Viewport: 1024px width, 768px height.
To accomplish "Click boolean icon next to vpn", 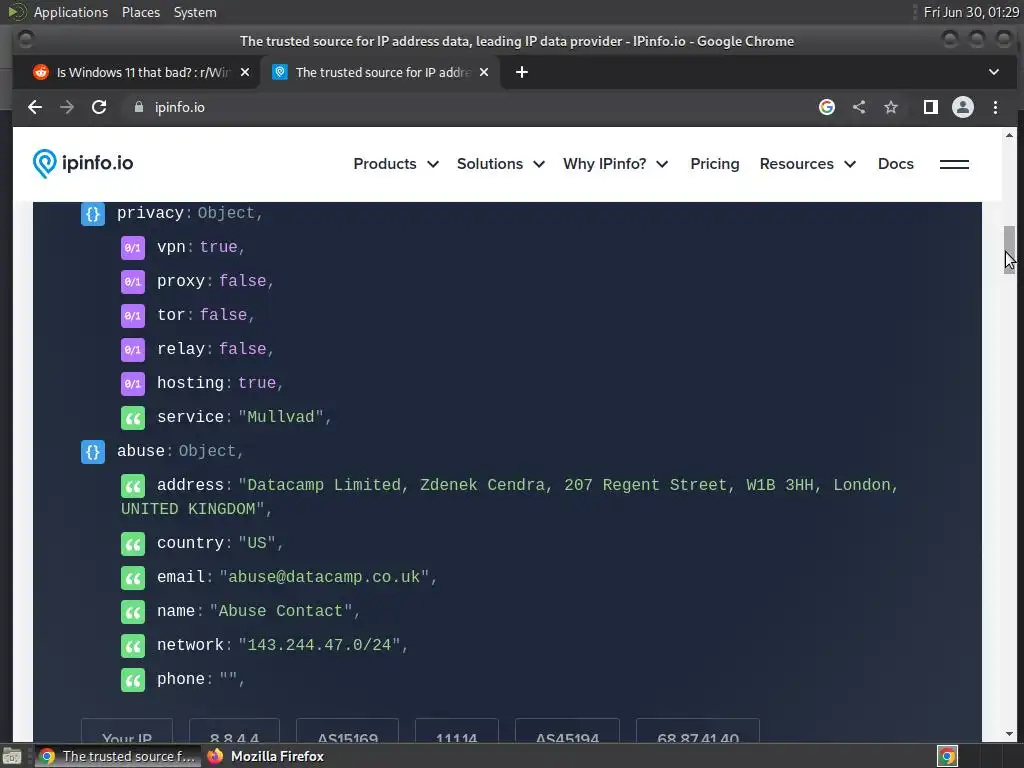I will tap(133, 248).
